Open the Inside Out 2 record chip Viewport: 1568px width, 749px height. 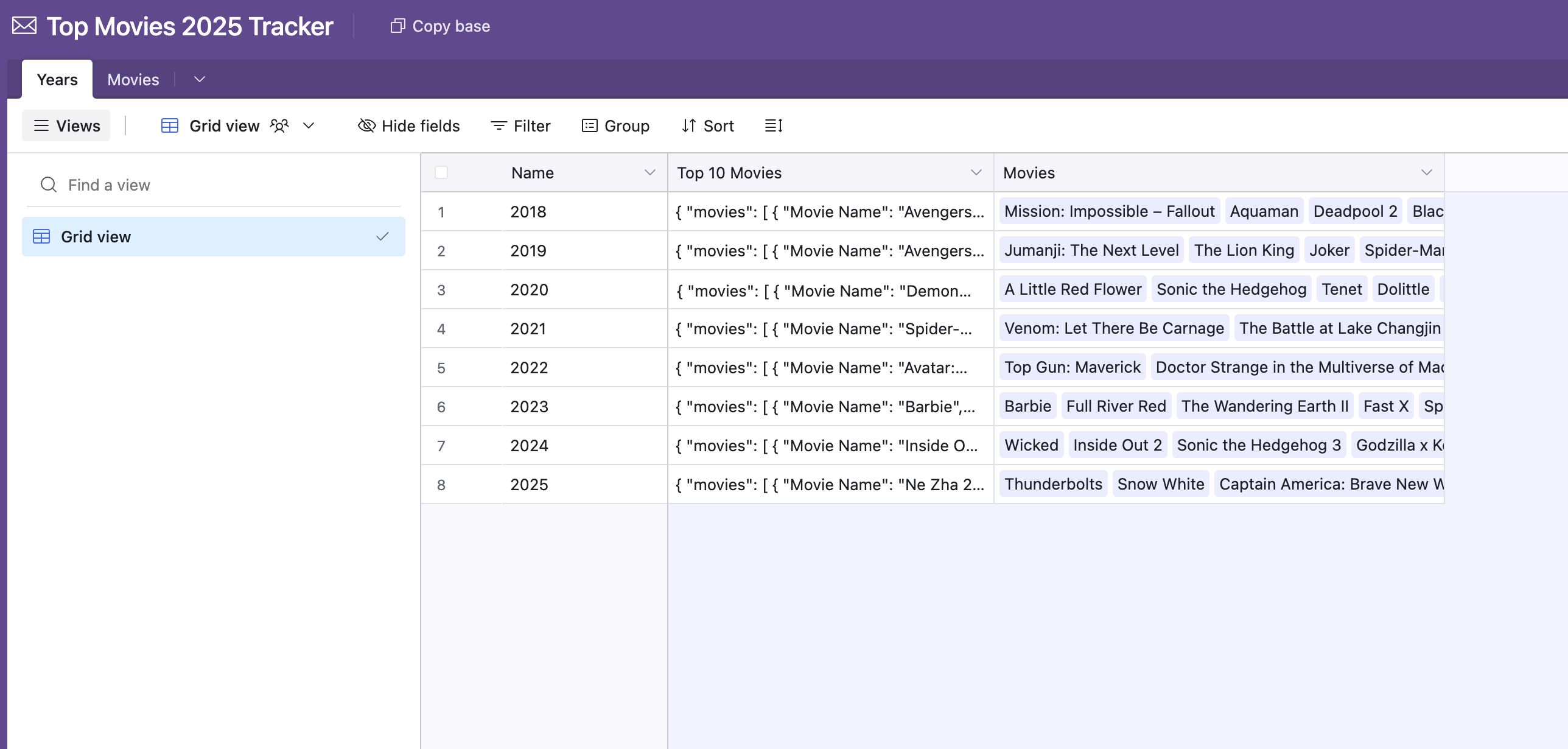(x=1118, y=445)
